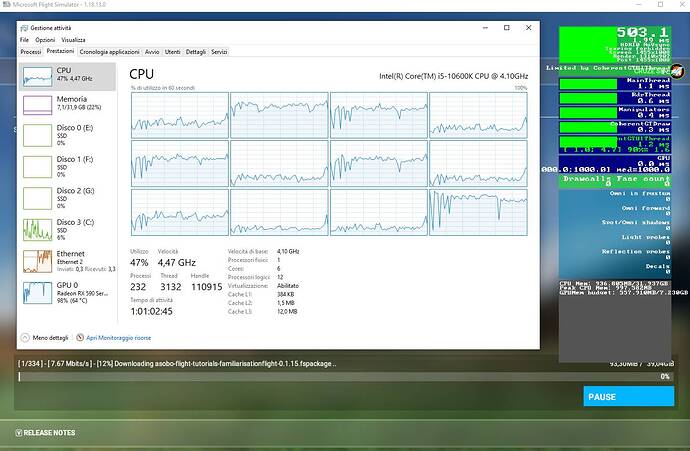The width and height of the screenshot is (690, 451).
Task: Click the Intel Core i5-10600K processor name
Action: (454, 76)
